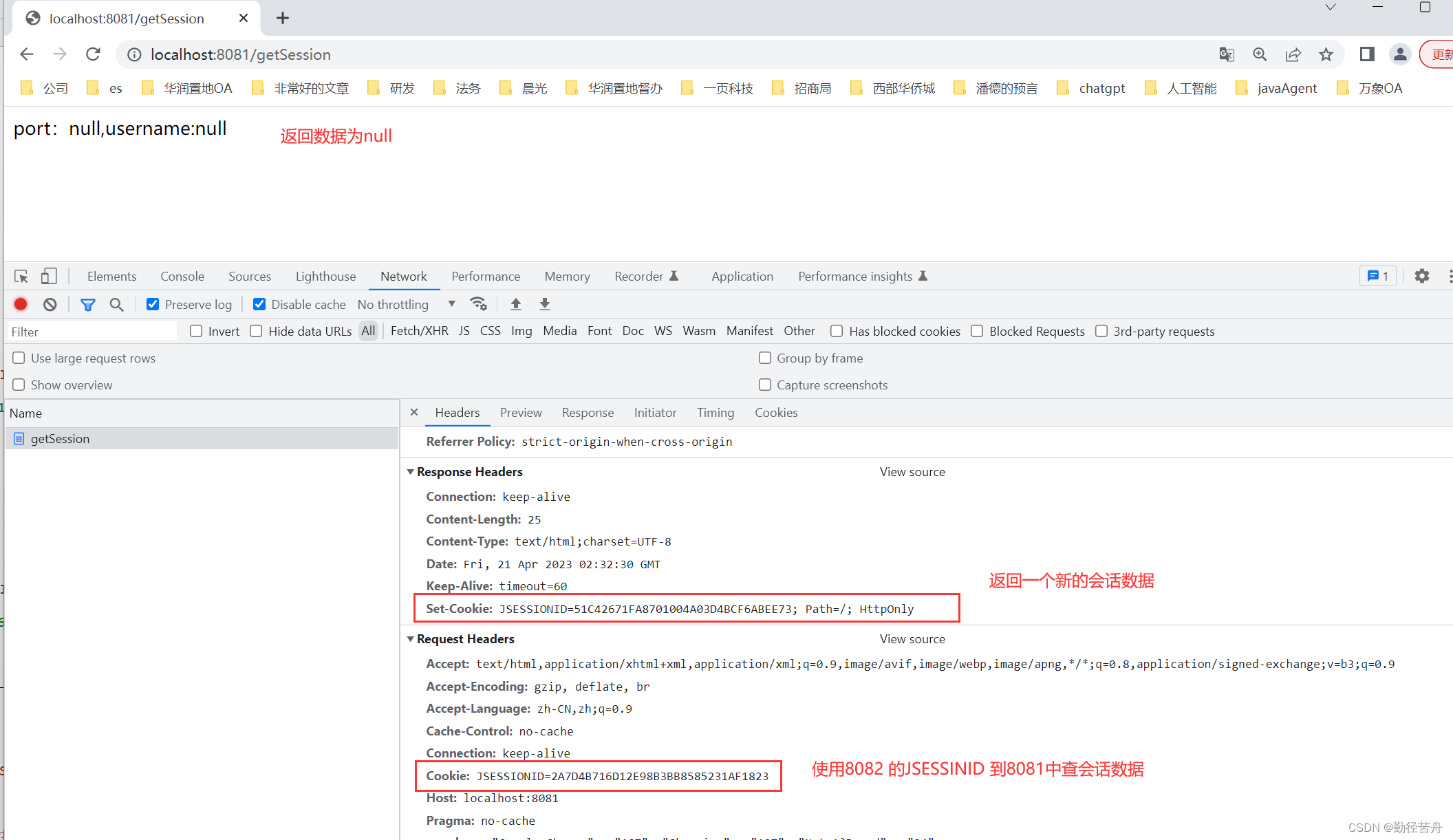Viewport: 1453px width, 840px height.
Task: Click the zoom magnifier icon in address bar
Action: pyautogui.click(x=1260, y=54)
